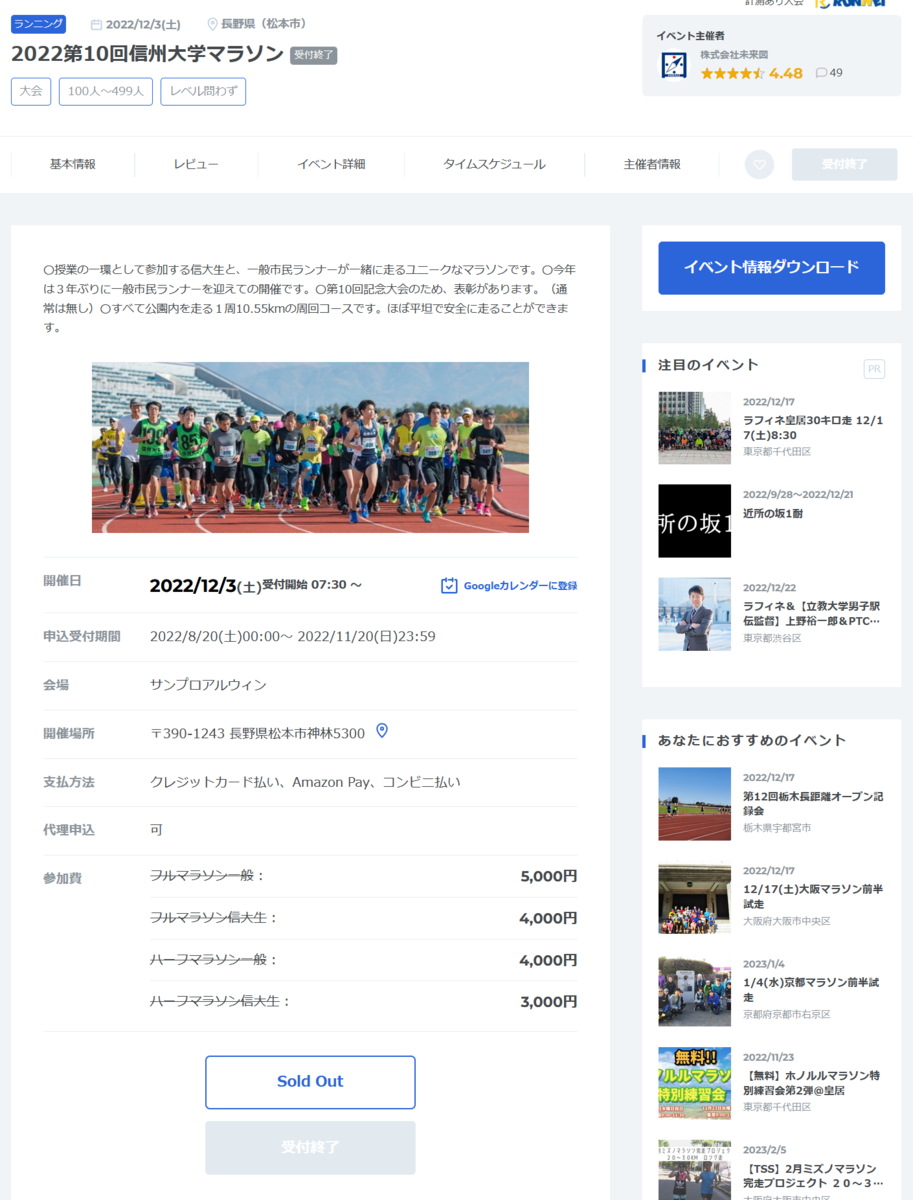Click the comment bubble icon showing 49
913x1200 pixels.
(821, 73)
